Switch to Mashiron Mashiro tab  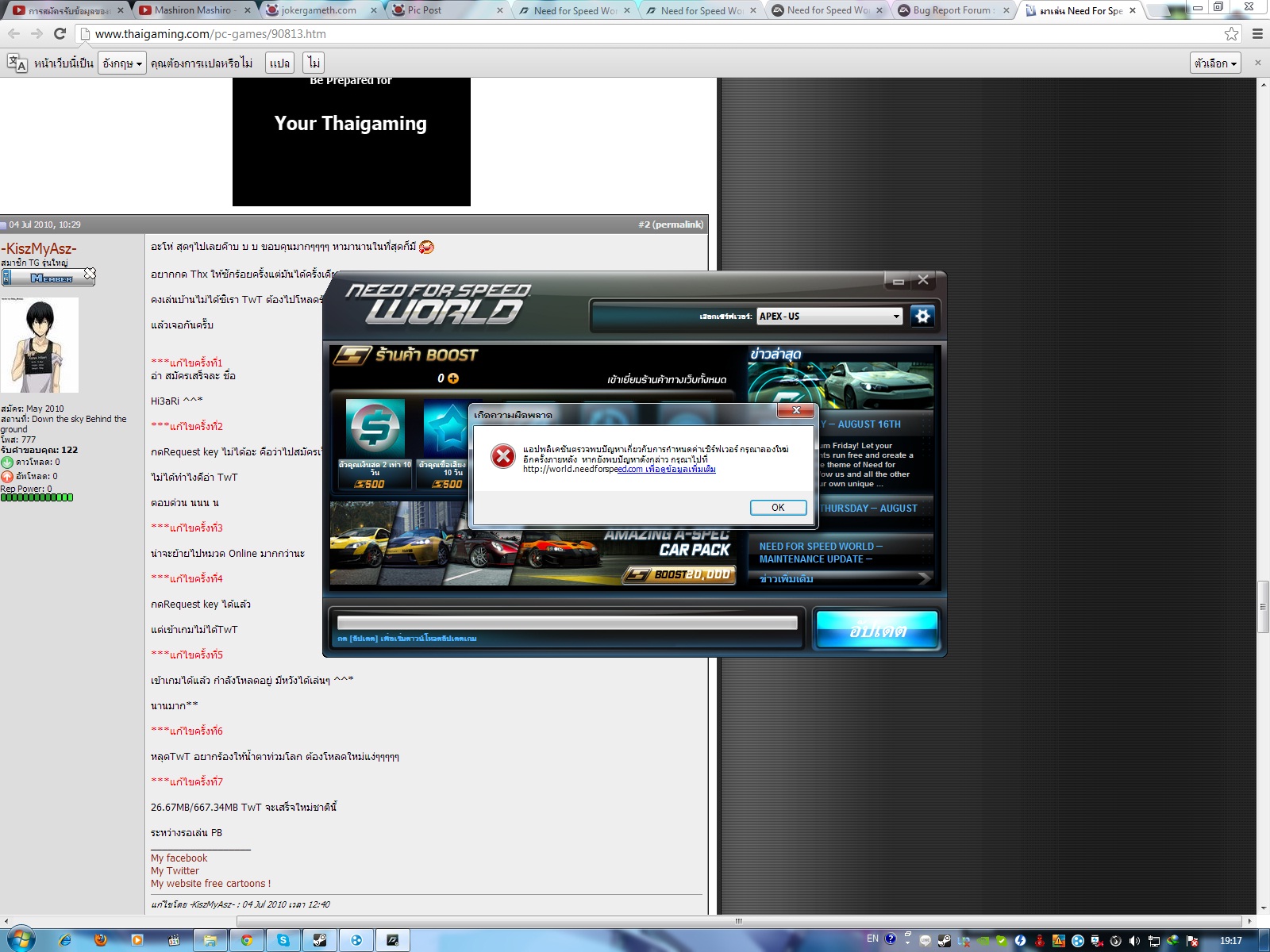pos(193,10)
